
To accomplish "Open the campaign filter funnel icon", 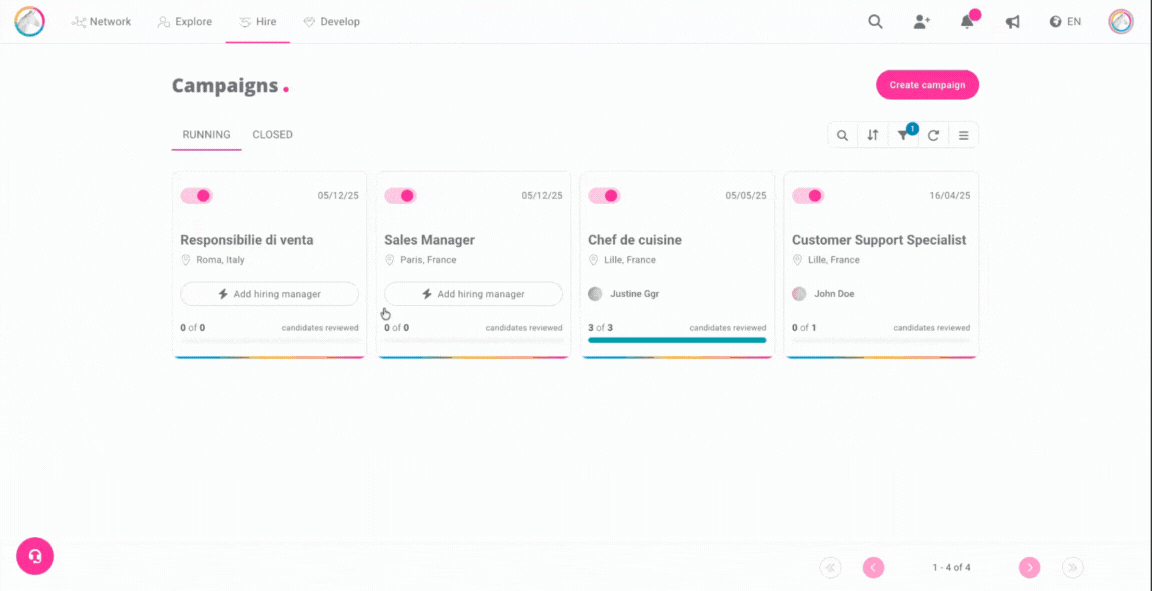I will pyautogui.click(x=903, y=135).
